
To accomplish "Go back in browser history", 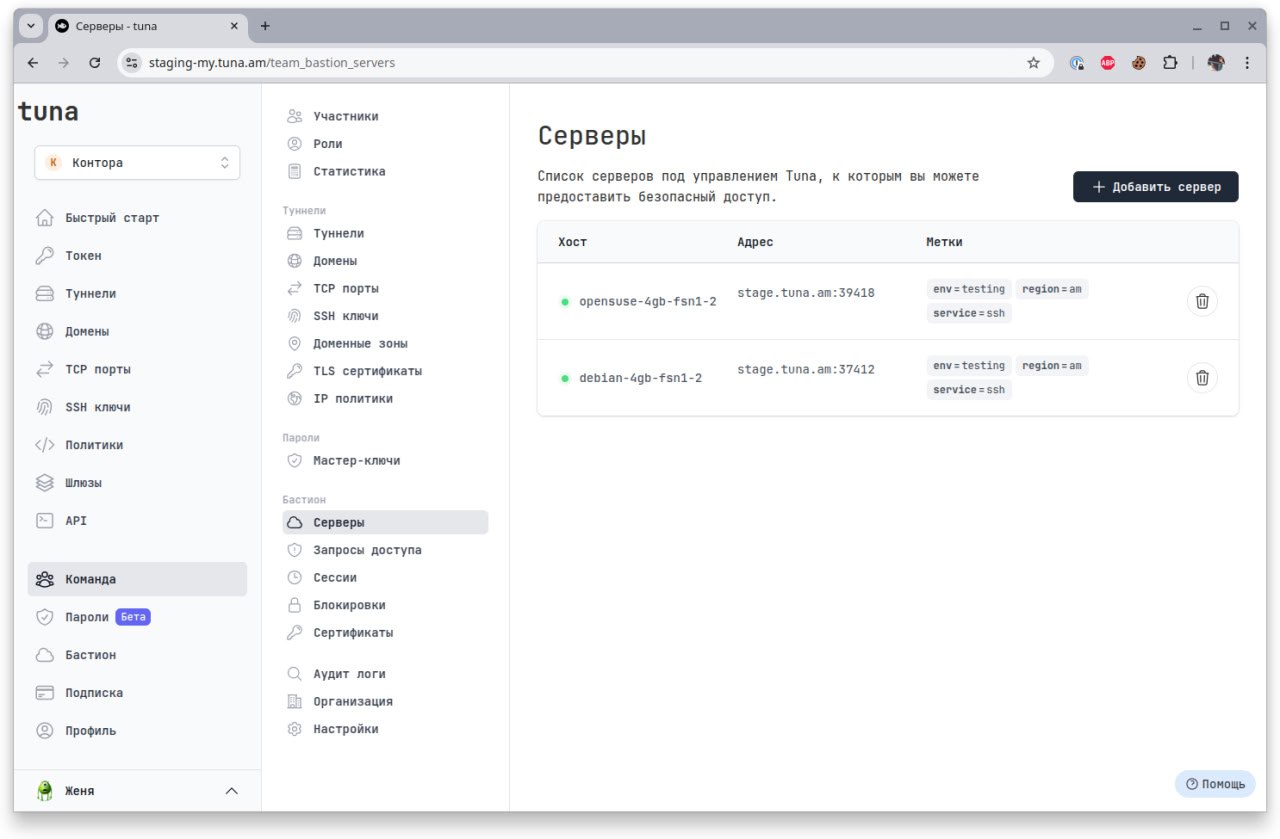I will (33, 62).
